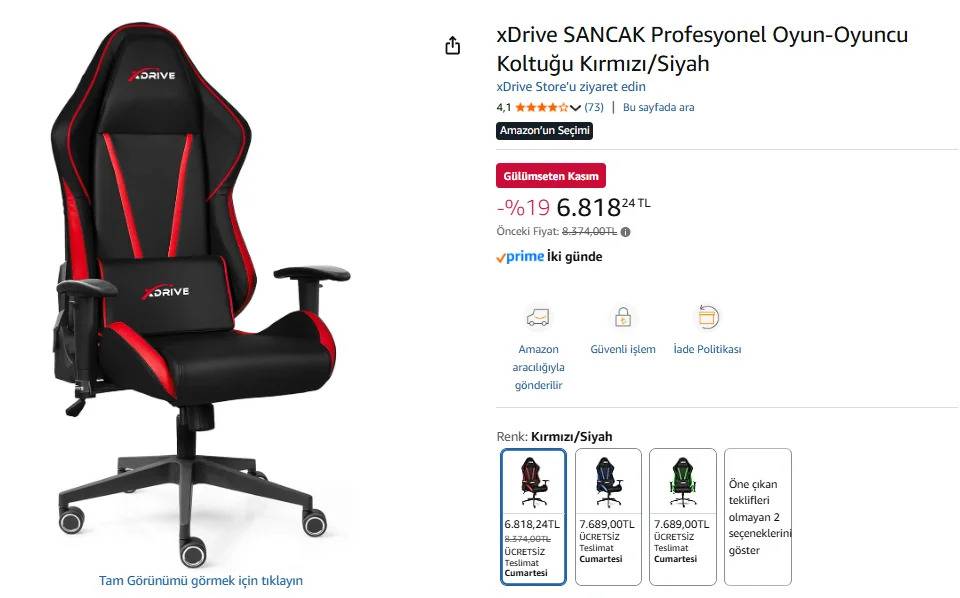Click the Gülümseten Kasım deal badge
This screenshot has width=960, height=598.
[x=551, y=176]
